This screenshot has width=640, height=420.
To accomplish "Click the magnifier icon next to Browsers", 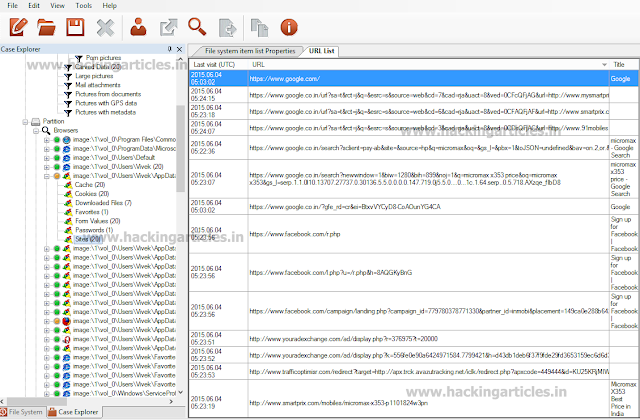I will (x=46, y=131).
